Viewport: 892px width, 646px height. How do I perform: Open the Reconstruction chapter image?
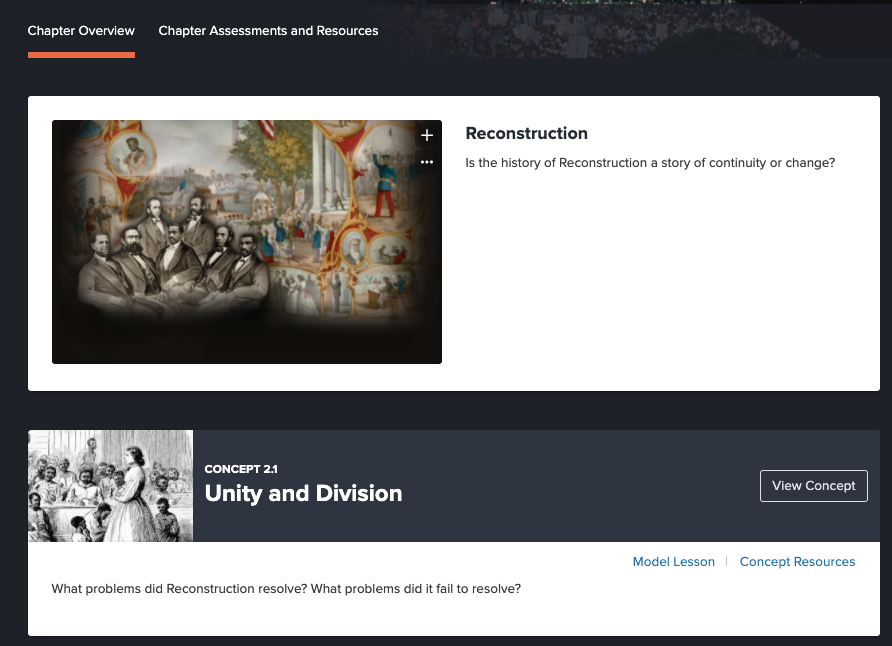click(x=247, y=242)
